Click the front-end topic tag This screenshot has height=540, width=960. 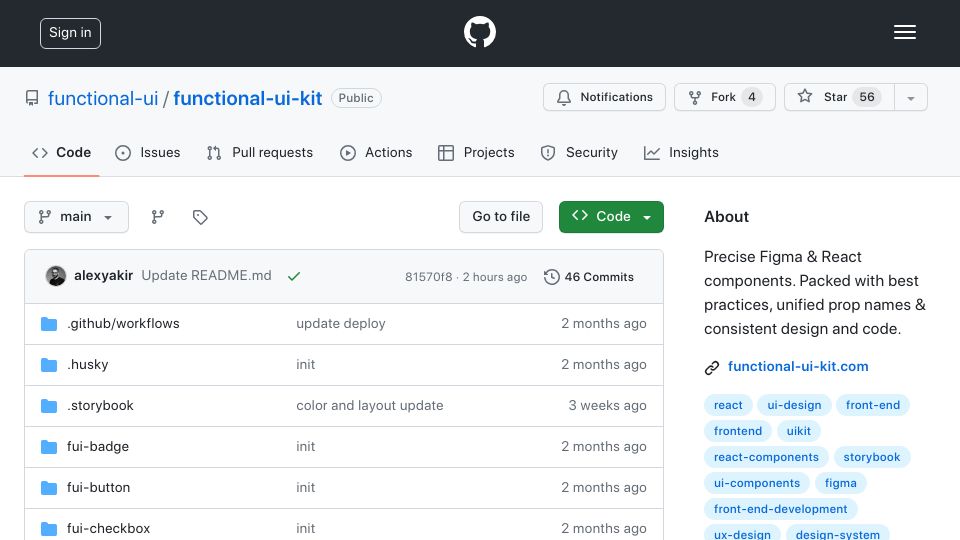872,405
